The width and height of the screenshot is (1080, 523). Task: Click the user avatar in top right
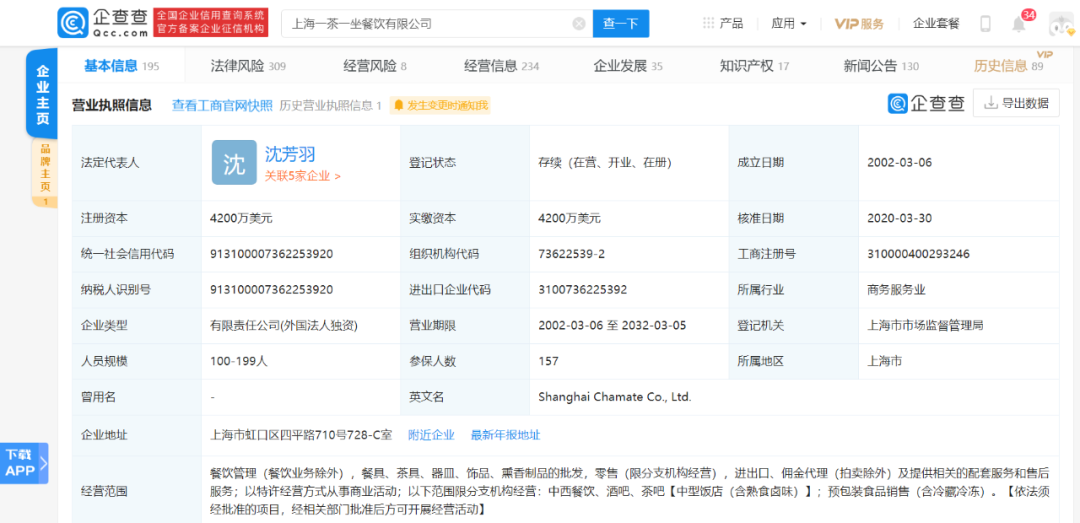pos(1062,24)
